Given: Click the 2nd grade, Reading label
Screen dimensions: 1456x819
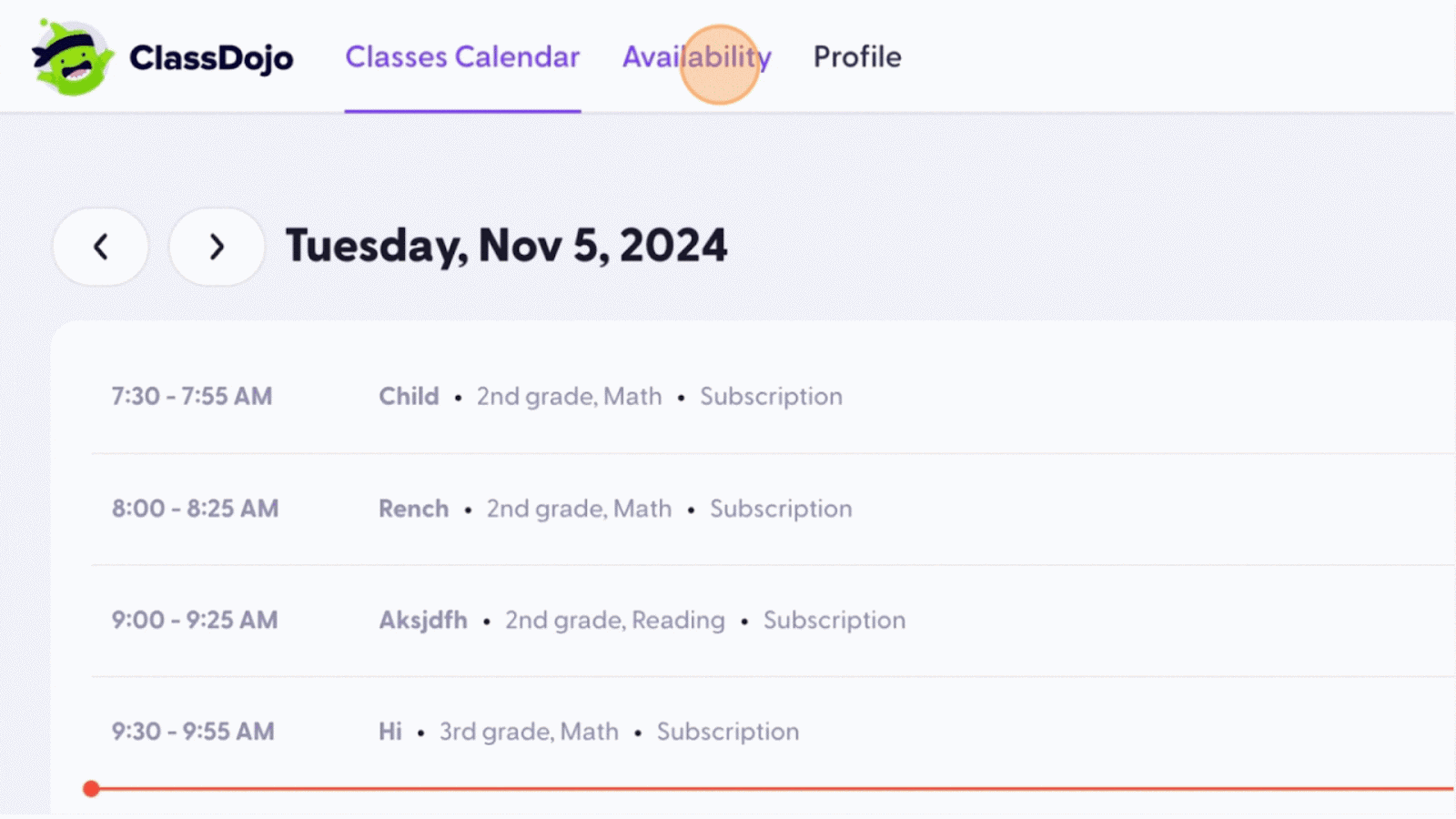Looking at the screenshot, I should pos(615,621).
